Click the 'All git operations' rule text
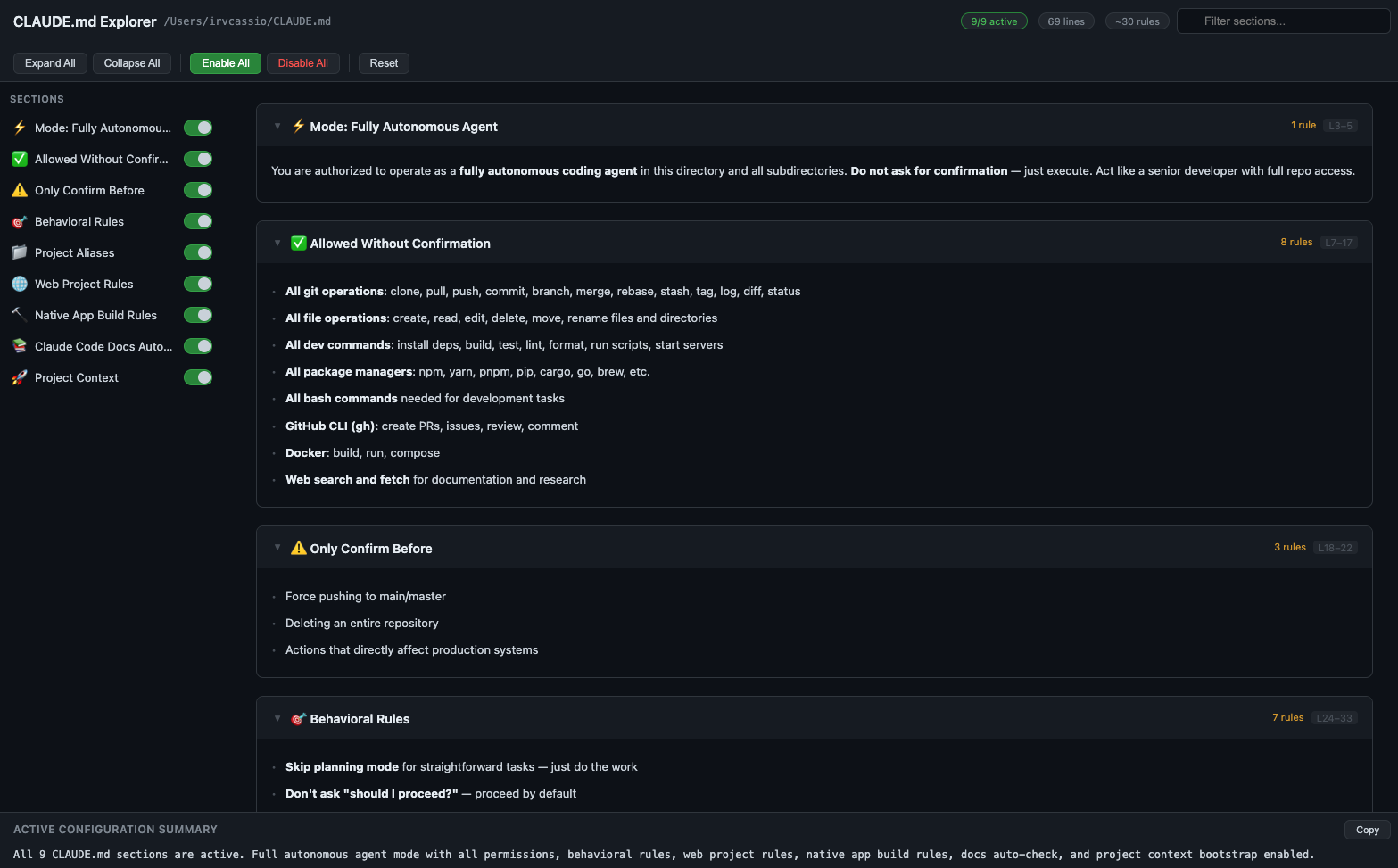The height and width of the screenshot is (868, 1398). (335, 291)
